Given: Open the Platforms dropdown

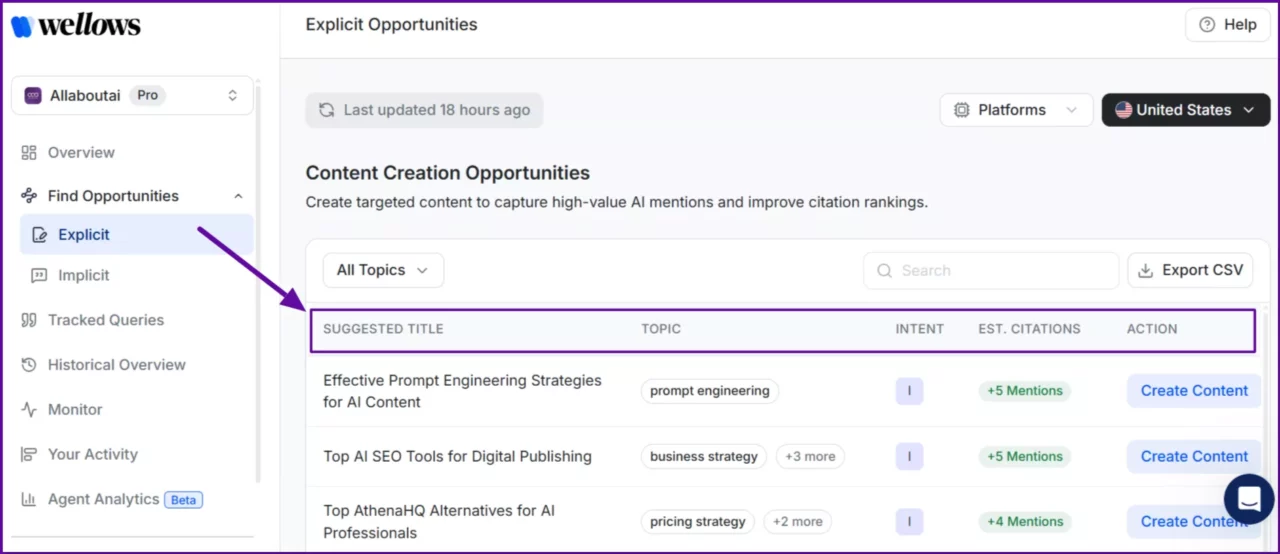Looking at the screenshot, I should (x=1016, y=110).
